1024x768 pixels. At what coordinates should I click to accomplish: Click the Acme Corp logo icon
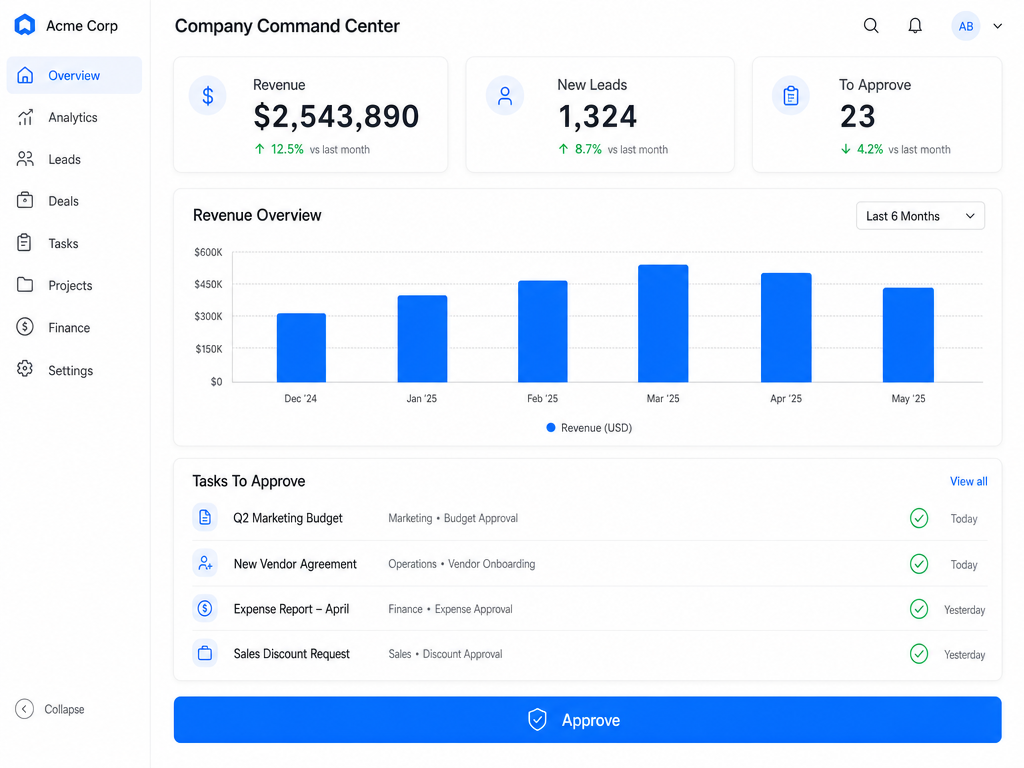coord(24,25)
